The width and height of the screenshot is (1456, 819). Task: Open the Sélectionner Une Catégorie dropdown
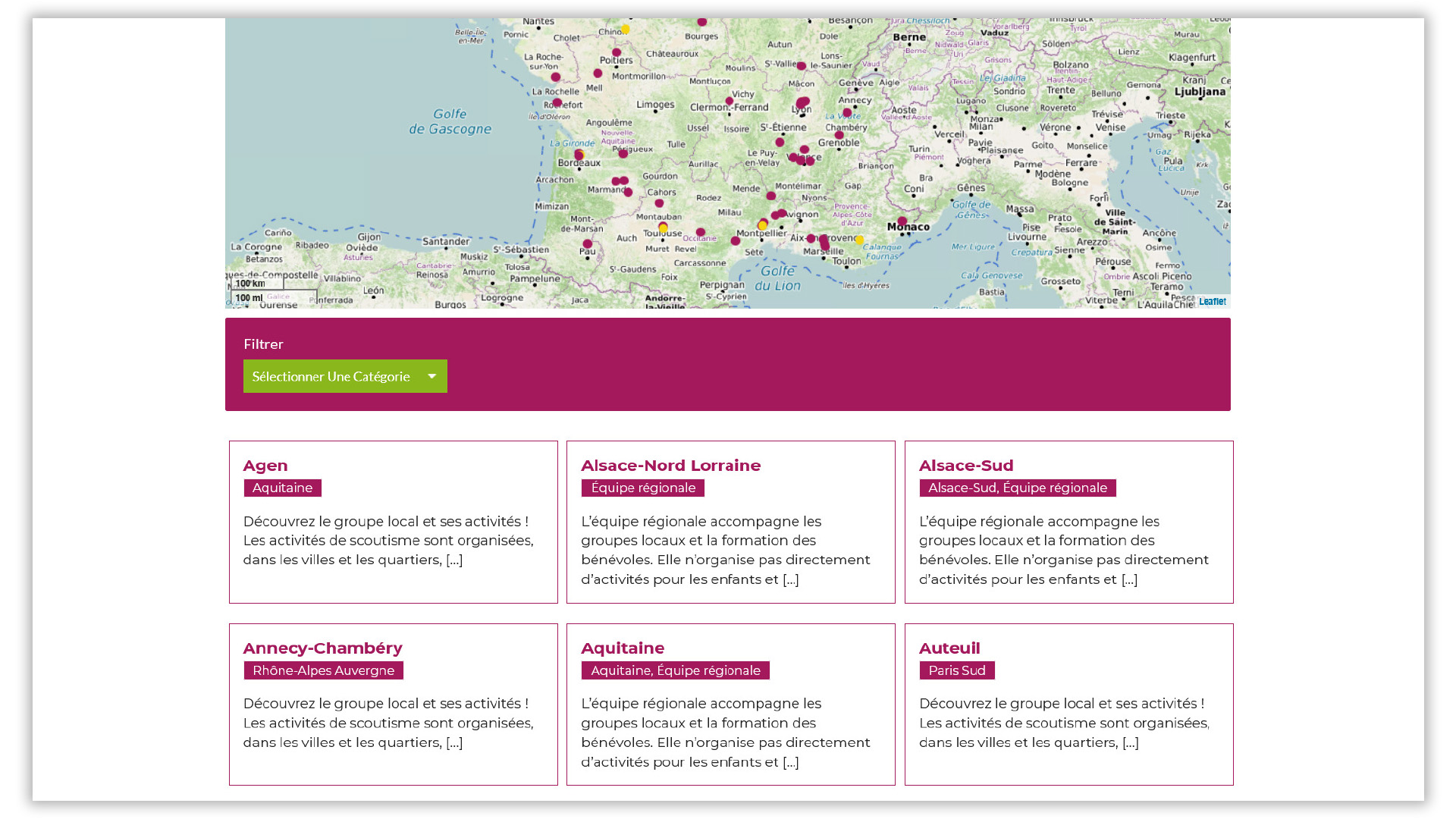[x=331, y=376]
